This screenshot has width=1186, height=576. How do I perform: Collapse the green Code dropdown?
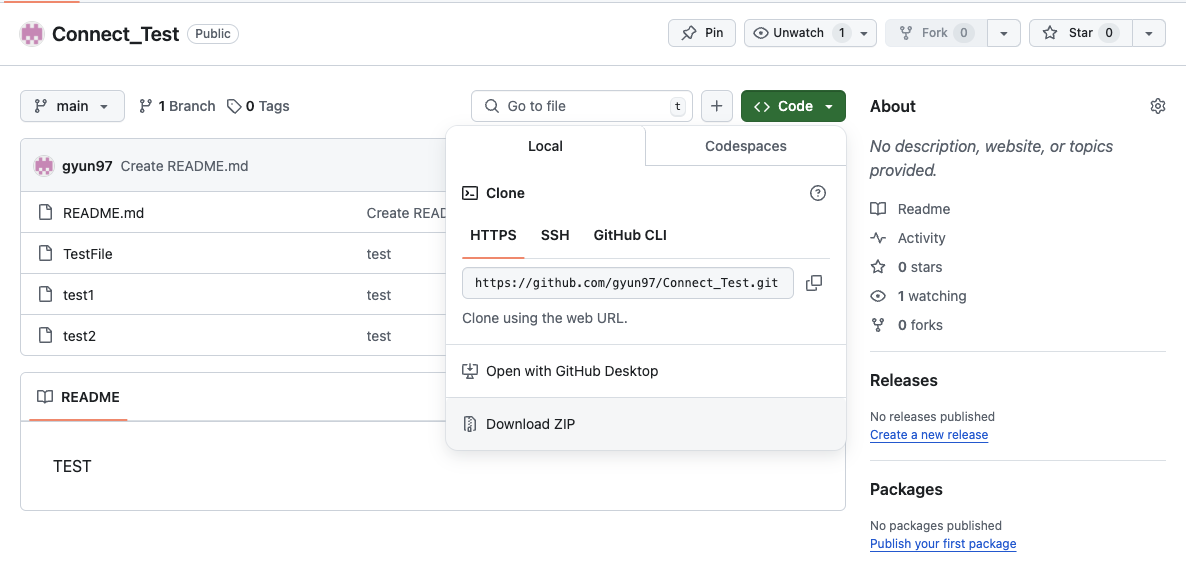coord(793,106)
